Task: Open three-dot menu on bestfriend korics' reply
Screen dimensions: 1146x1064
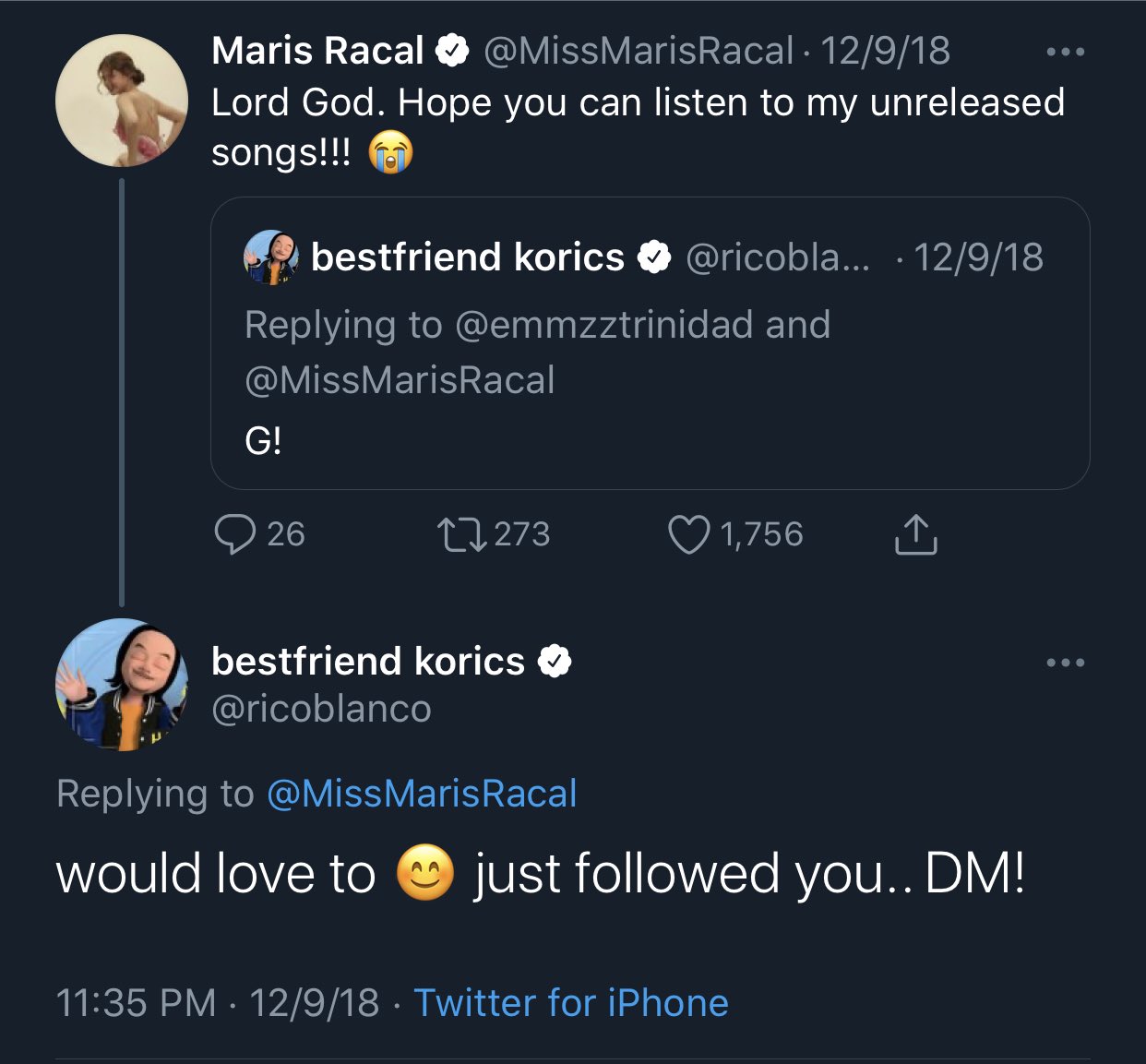Action: [1065, 663]
